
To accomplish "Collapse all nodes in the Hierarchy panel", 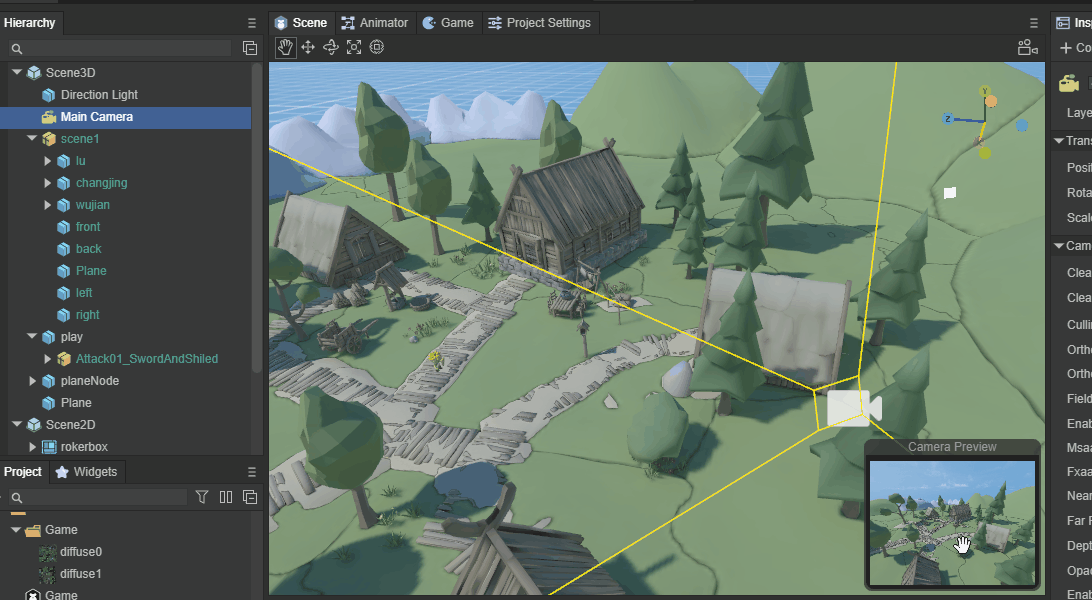I will point(250,48).
